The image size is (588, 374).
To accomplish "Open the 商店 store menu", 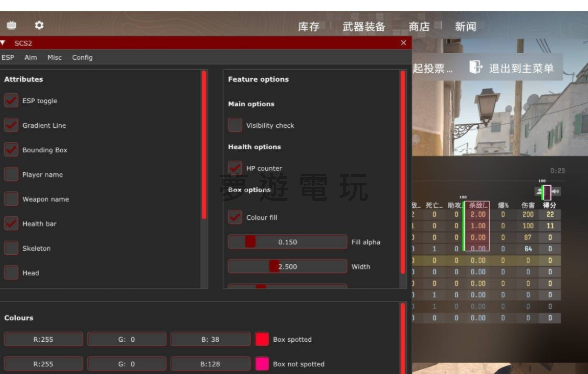I will click(x=419, y=27).
